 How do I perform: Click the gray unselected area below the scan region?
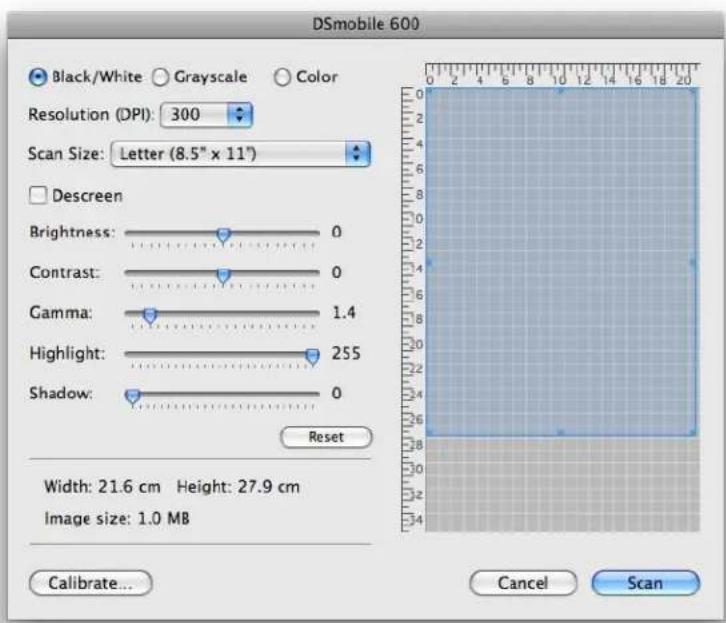click(x=562, y=485)
